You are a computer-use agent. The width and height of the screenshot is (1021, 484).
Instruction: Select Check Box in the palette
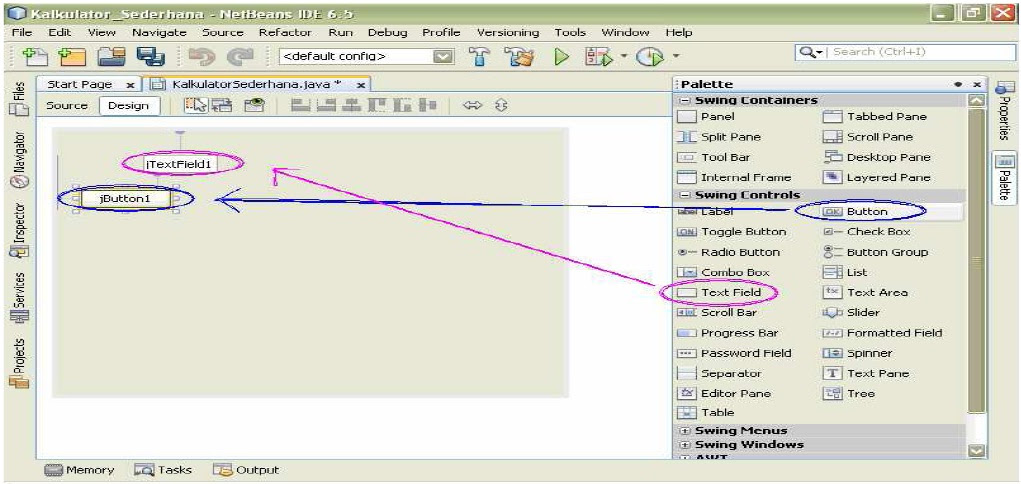tap(867, 232)
